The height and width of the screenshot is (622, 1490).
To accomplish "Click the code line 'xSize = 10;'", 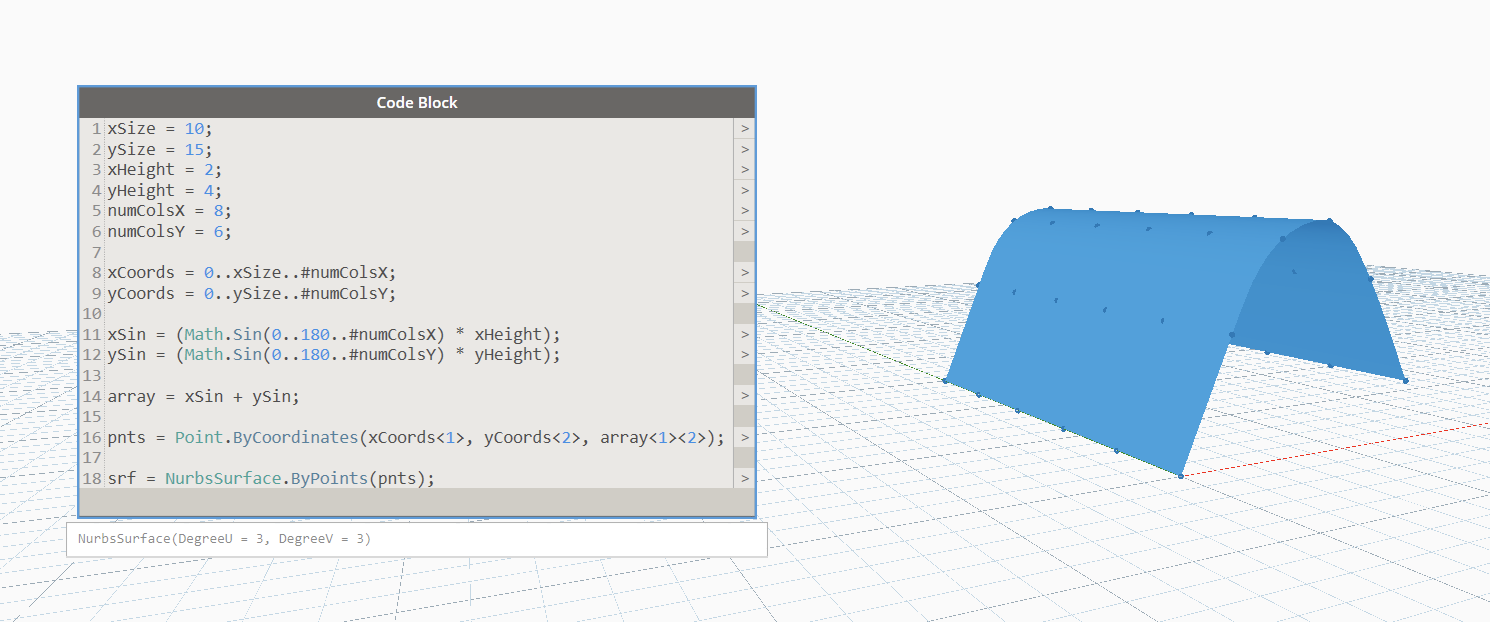I will pyautogui.click(x=160, y=129).
